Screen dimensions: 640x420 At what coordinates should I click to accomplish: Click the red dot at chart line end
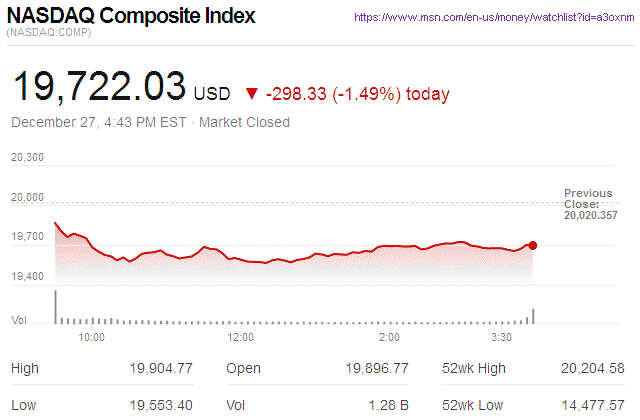tap(532, 245)
